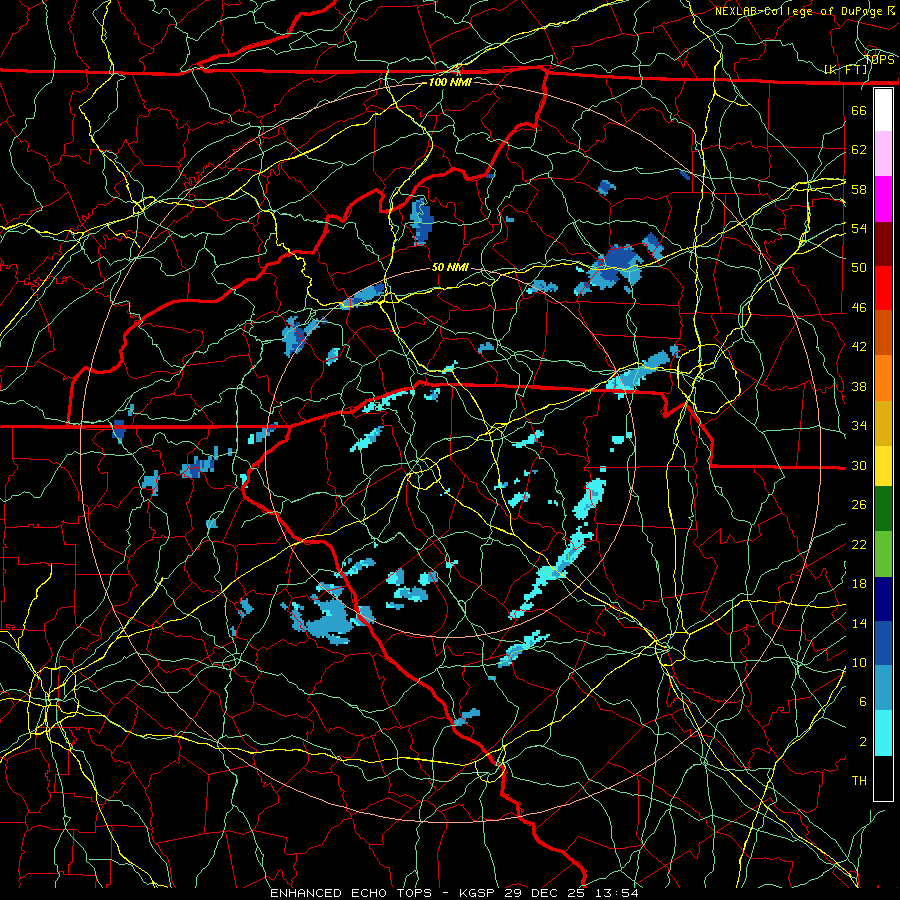The height and width of the screenshot is (900, 900).
Task: Pick the dark orange legend swatch
Action: click(883, 333)
